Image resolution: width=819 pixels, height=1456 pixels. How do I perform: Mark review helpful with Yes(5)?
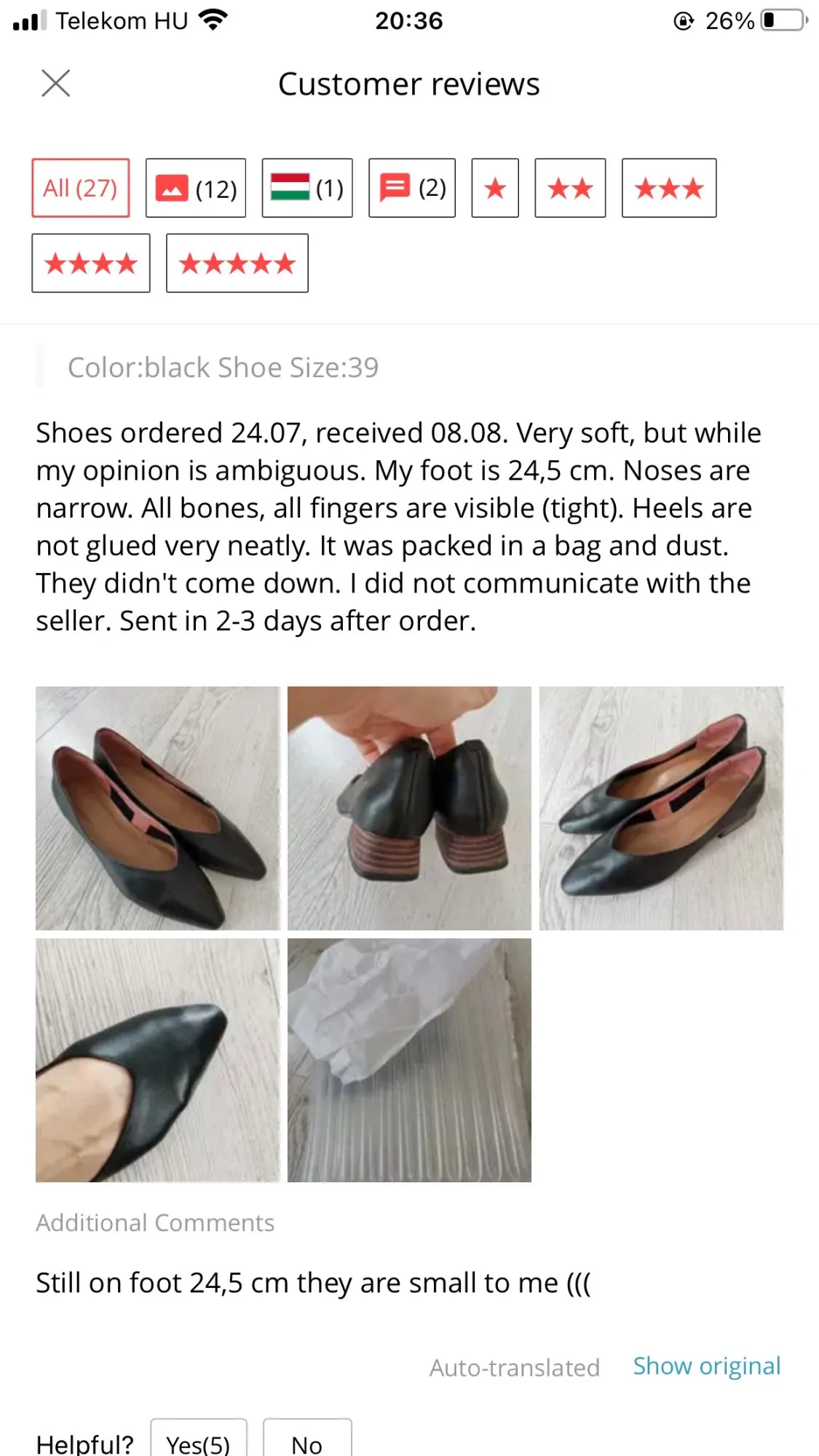(x=199, y=1441)
